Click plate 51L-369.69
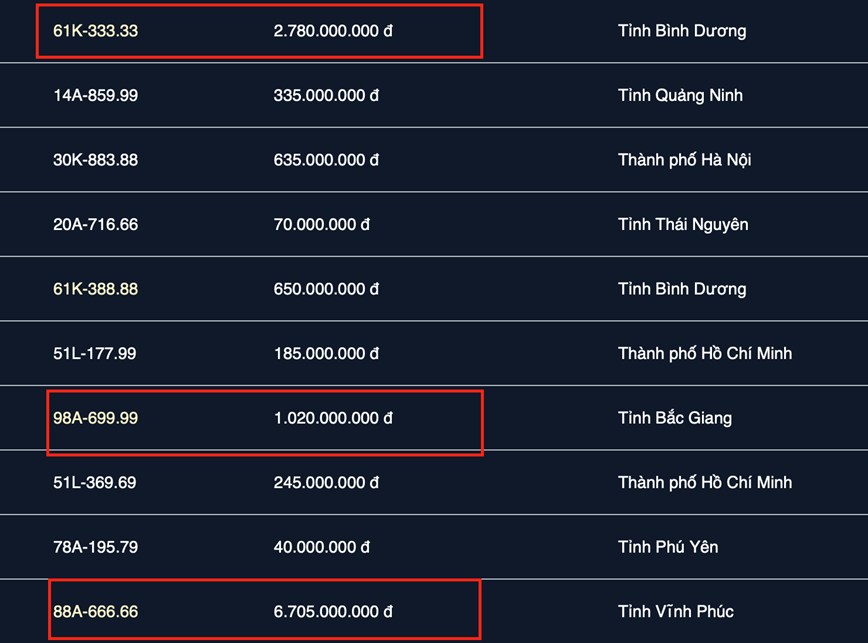Viewport: 868px width, 643px height. pos(95,483)
